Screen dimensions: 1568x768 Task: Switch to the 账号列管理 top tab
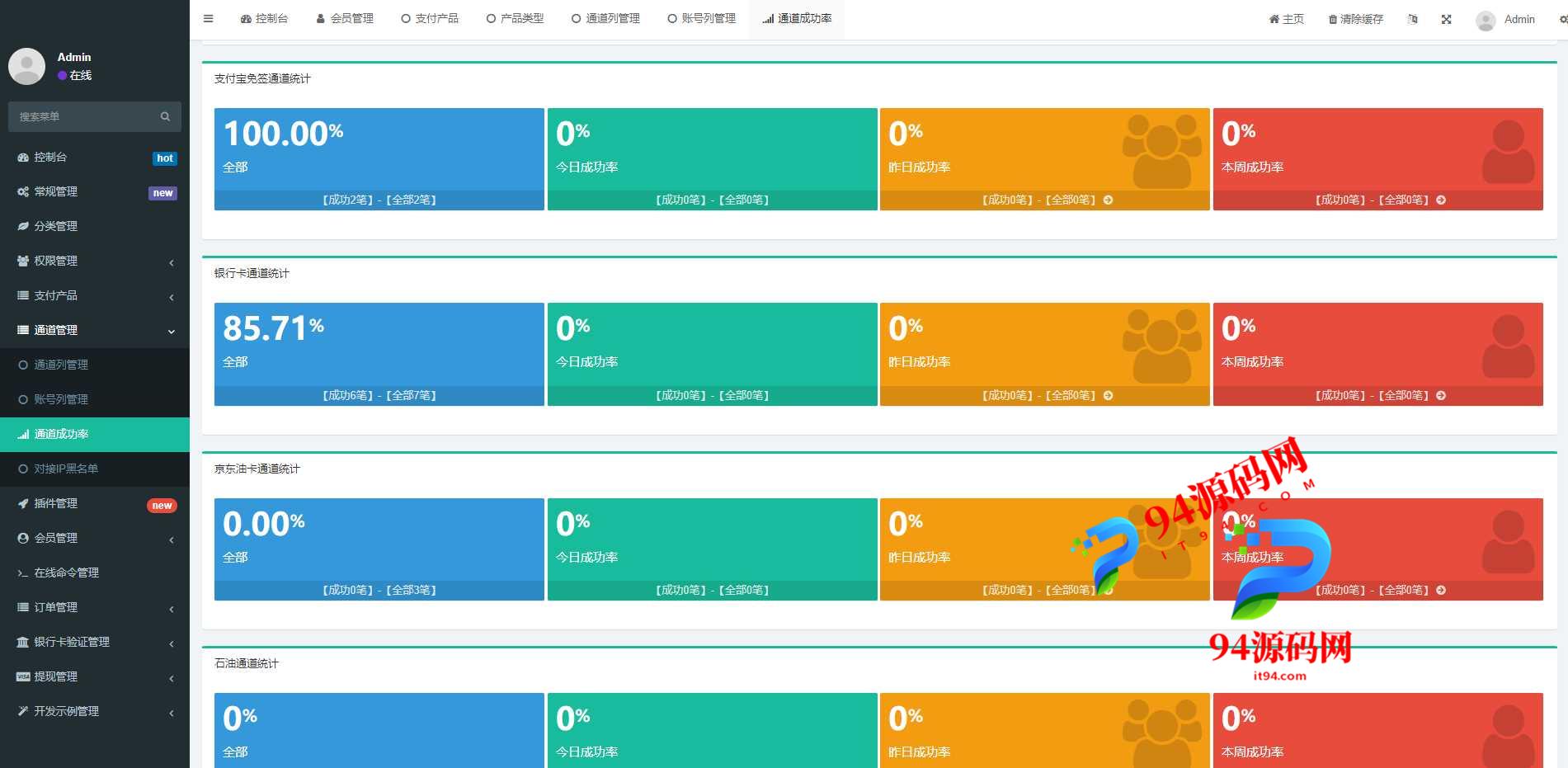tap(701, 18)
